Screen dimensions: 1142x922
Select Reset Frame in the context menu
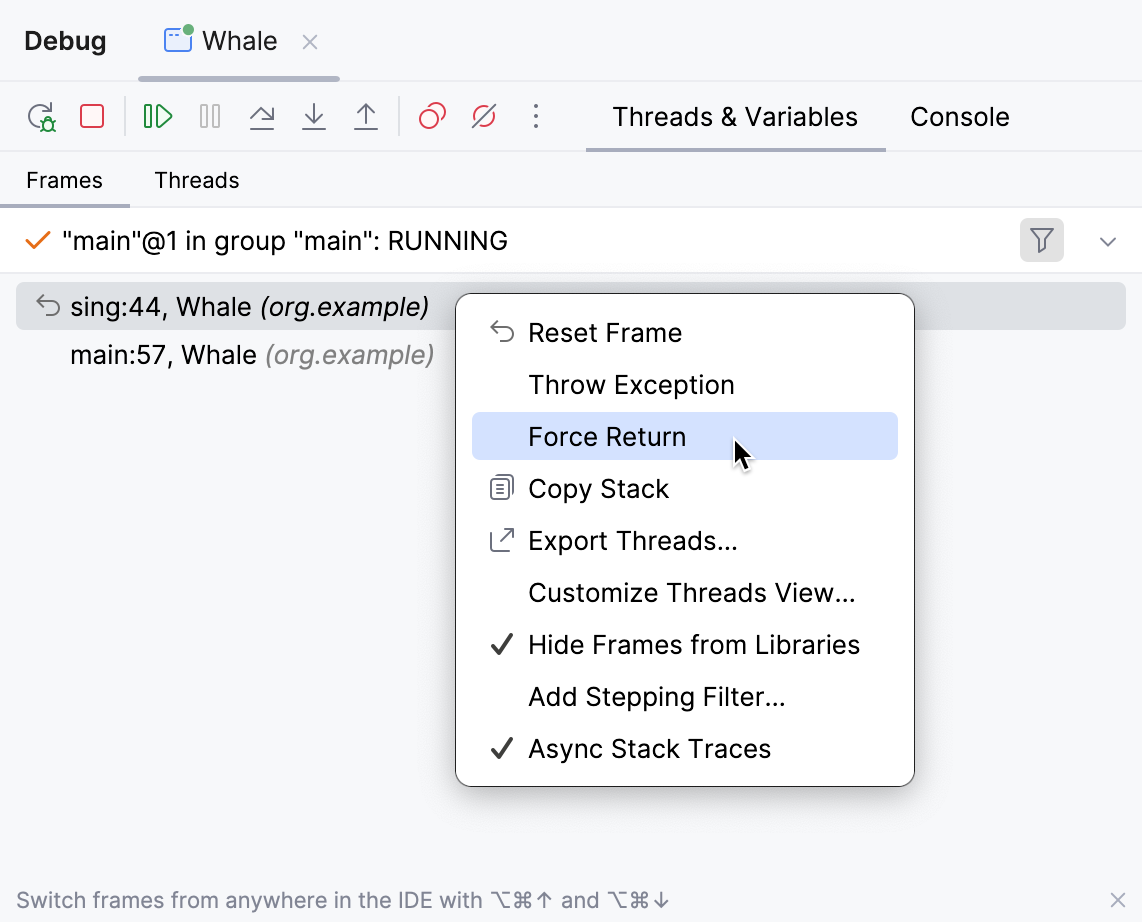click(604, 332)
